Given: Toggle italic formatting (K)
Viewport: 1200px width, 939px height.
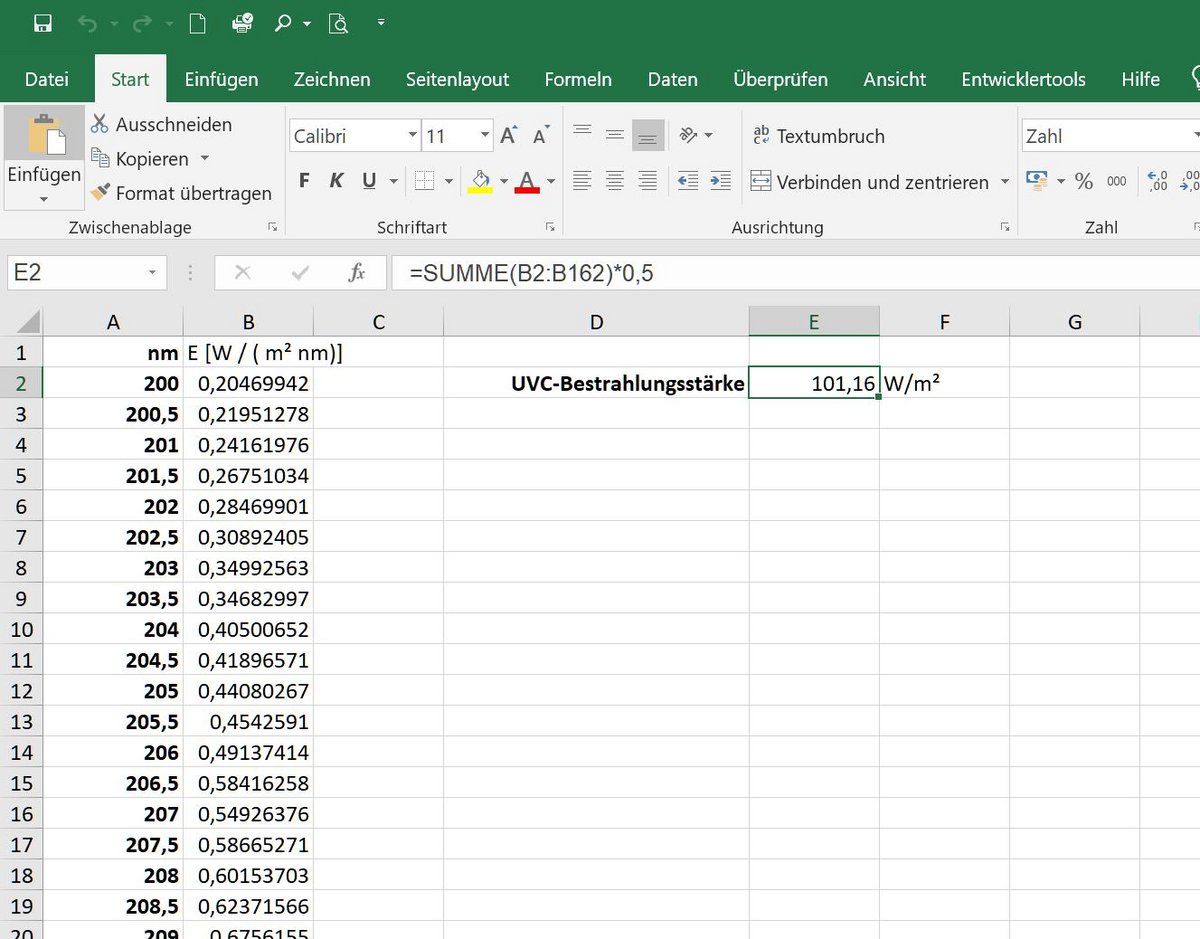Looking at the screenshot, I should 337,181.
